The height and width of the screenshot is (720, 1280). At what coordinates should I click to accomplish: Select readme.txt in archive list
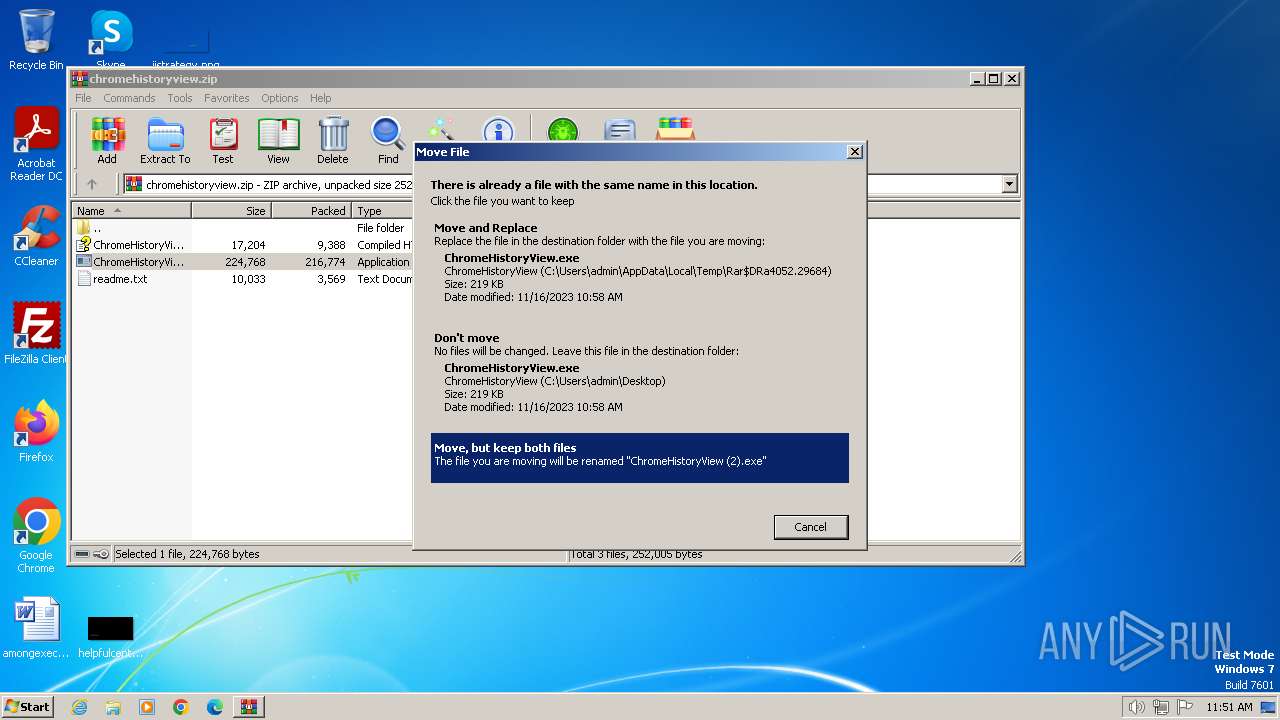(x=243, y=279)
